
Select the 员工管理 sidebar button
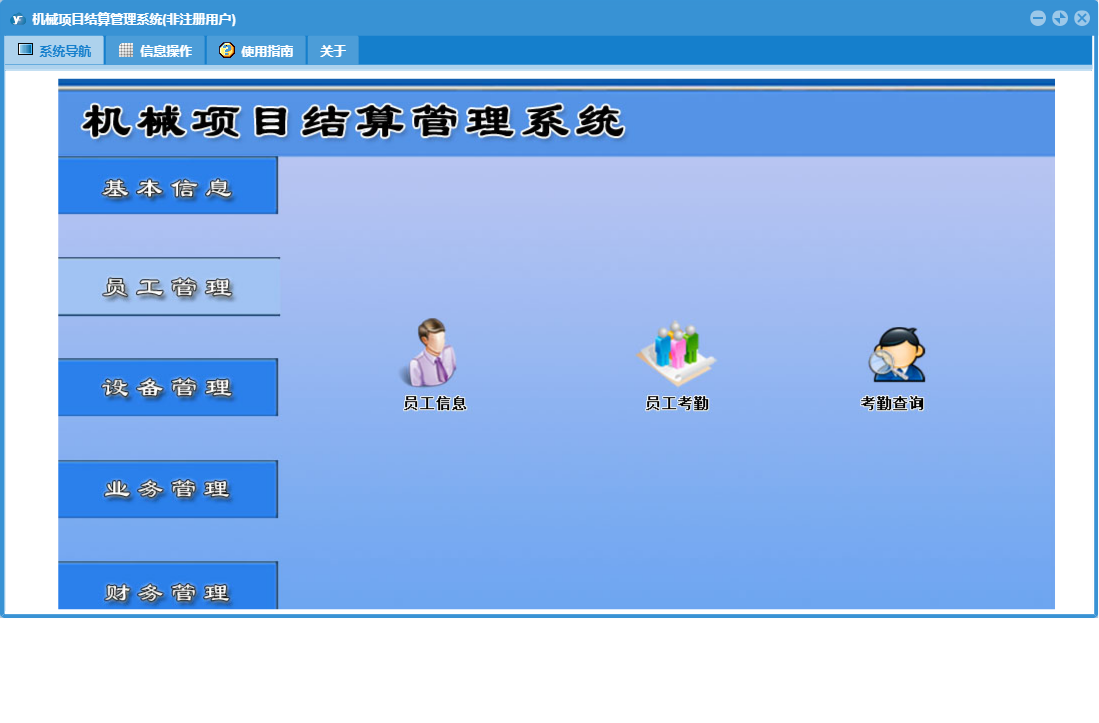(169, 287)
